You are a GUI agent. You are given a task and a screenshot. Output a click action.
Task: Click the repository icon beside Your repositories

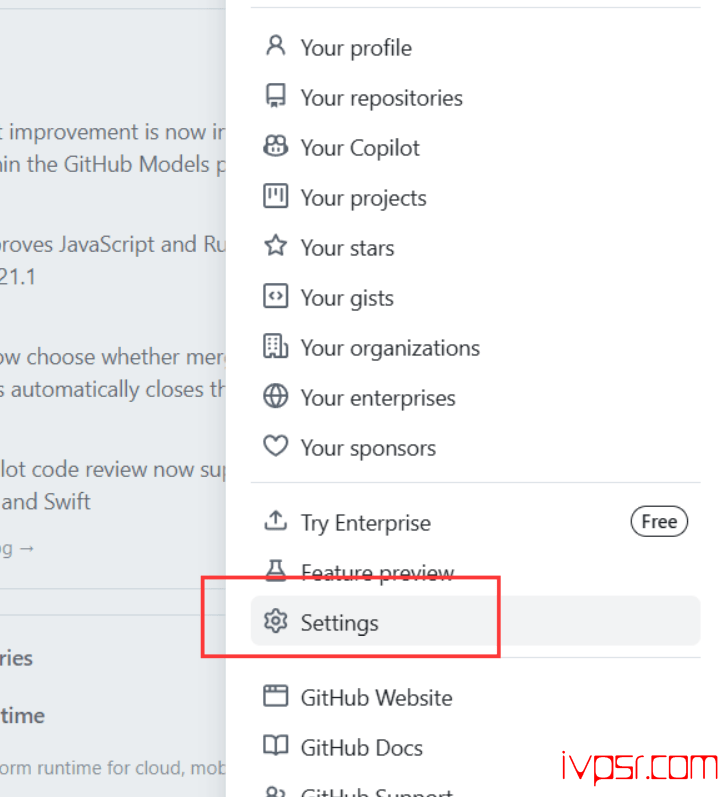pos(275,97)
